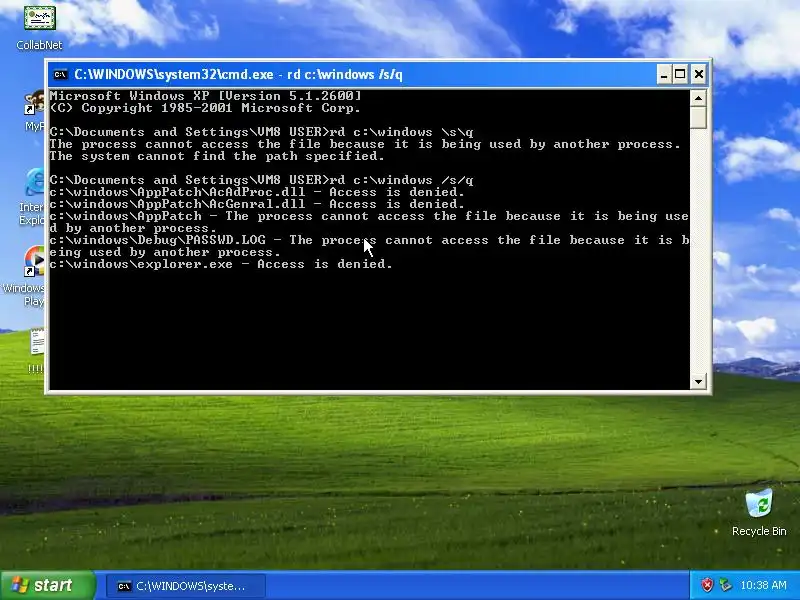Select the Internet Explorer desktop icon

click(x=34, y=196)
